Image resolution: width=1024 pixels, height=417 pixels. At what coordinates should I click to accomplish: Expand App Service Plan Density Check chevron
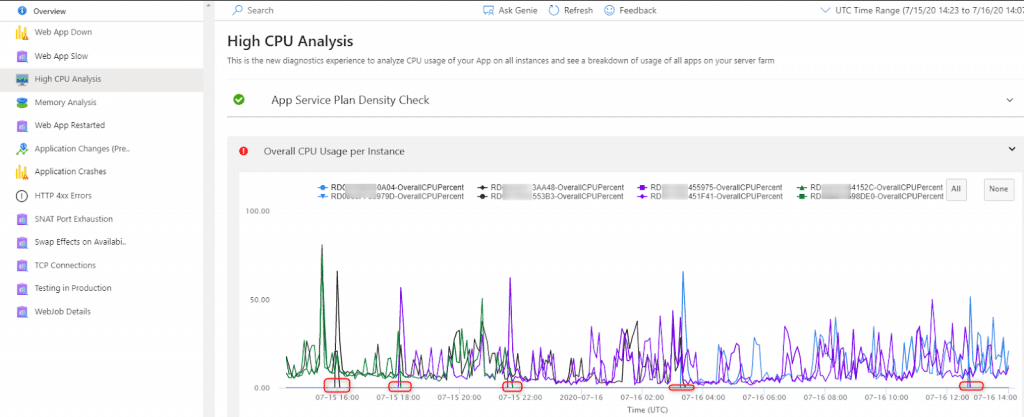(1010, 100)
